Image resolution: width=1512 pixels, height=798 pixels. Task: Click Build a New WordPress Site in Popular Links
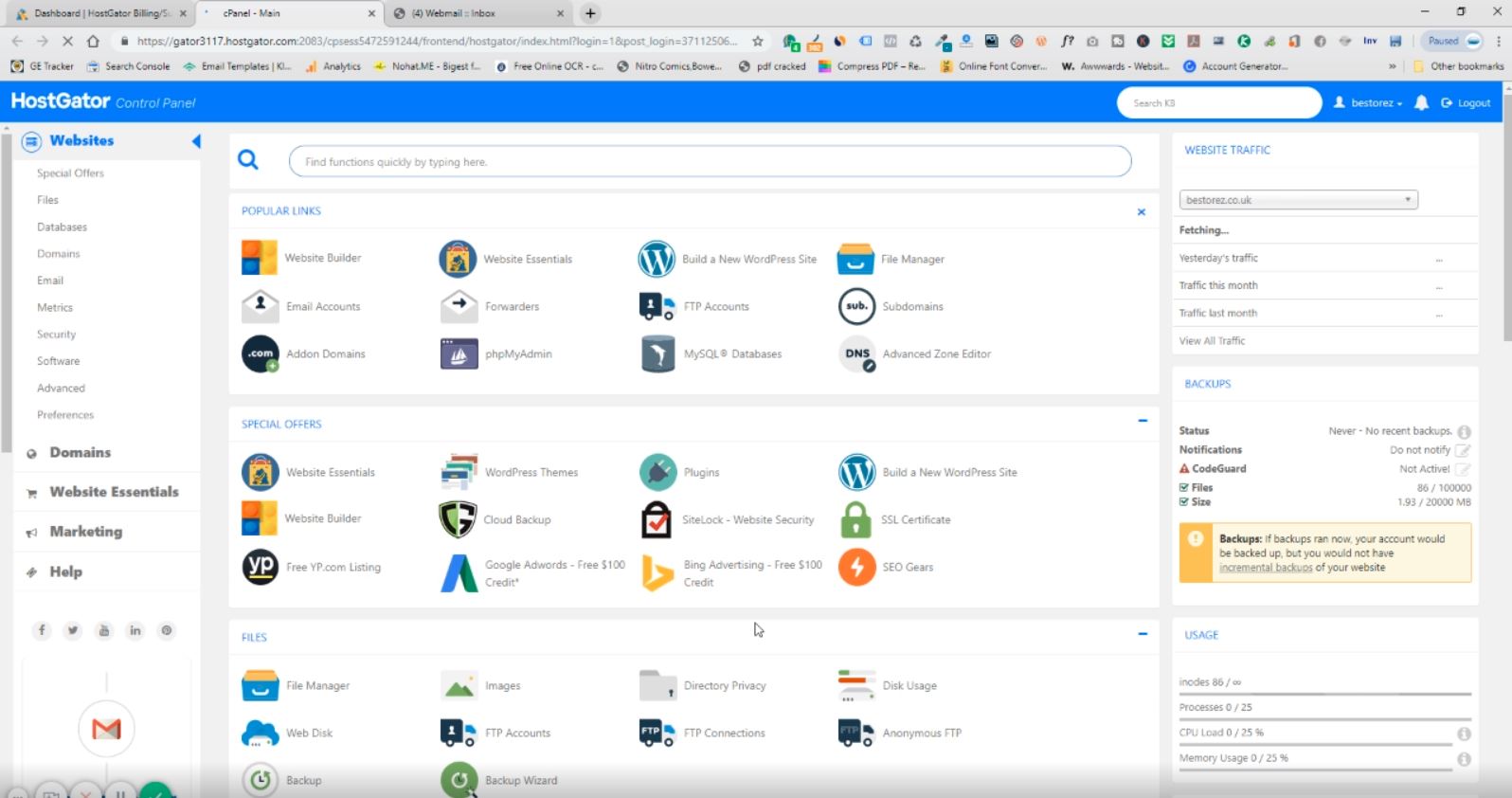728,259
